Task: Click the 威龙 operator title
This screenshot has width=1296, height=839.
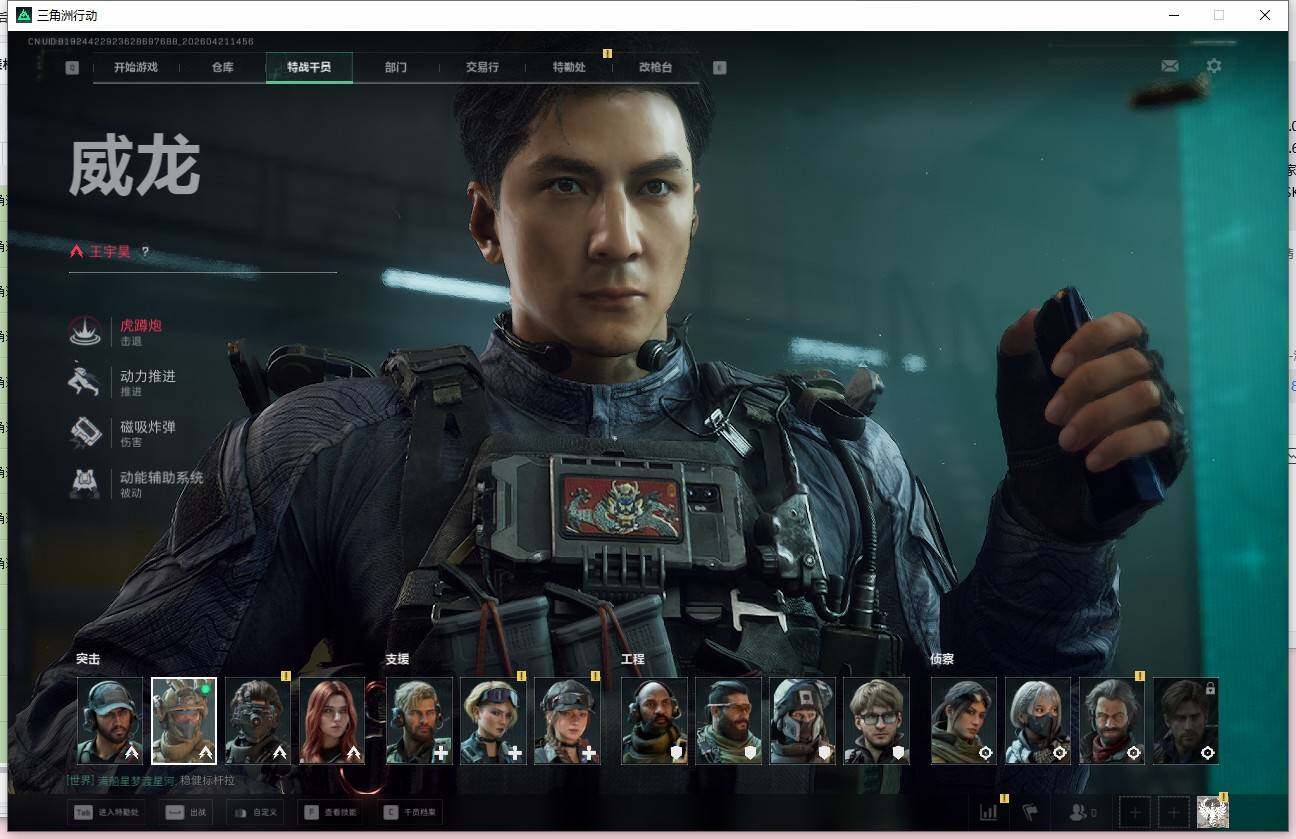Action: coord(134,166)
